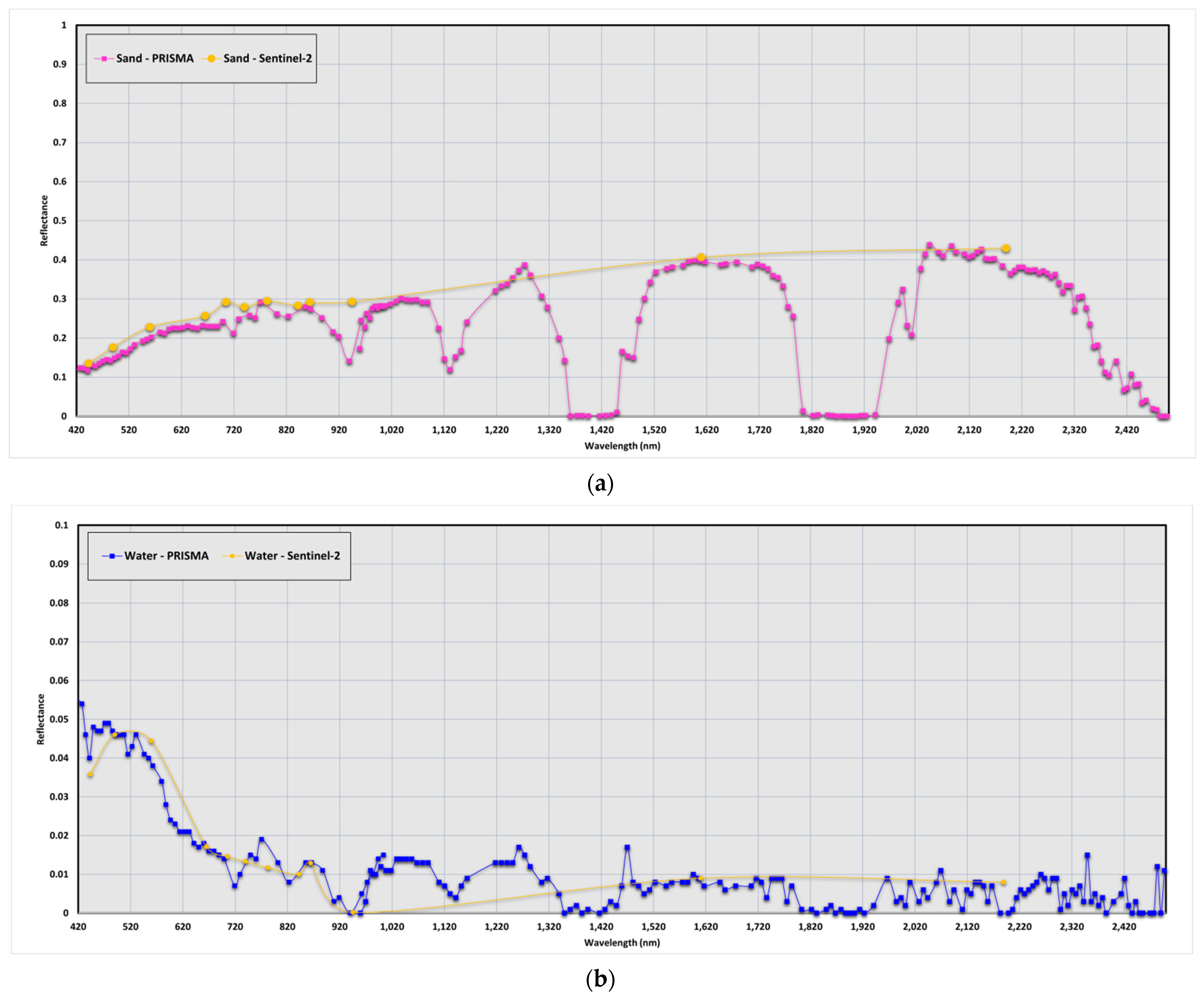Image resolution: width=1204 pixels, height=998 pixels.
Task: Click the Reflectance axis title of bottom chart
Action: (x=41, y=719)
